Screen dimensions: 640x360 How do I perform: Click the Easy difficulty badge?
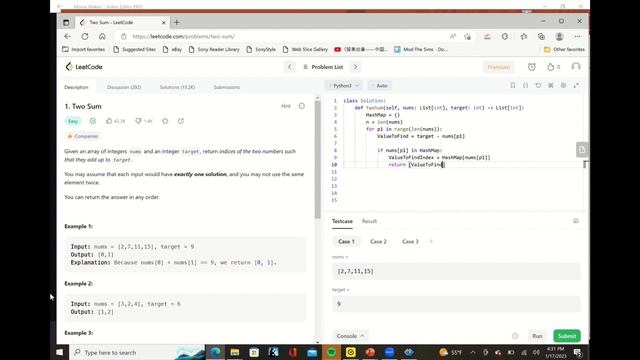coord(73,121)
